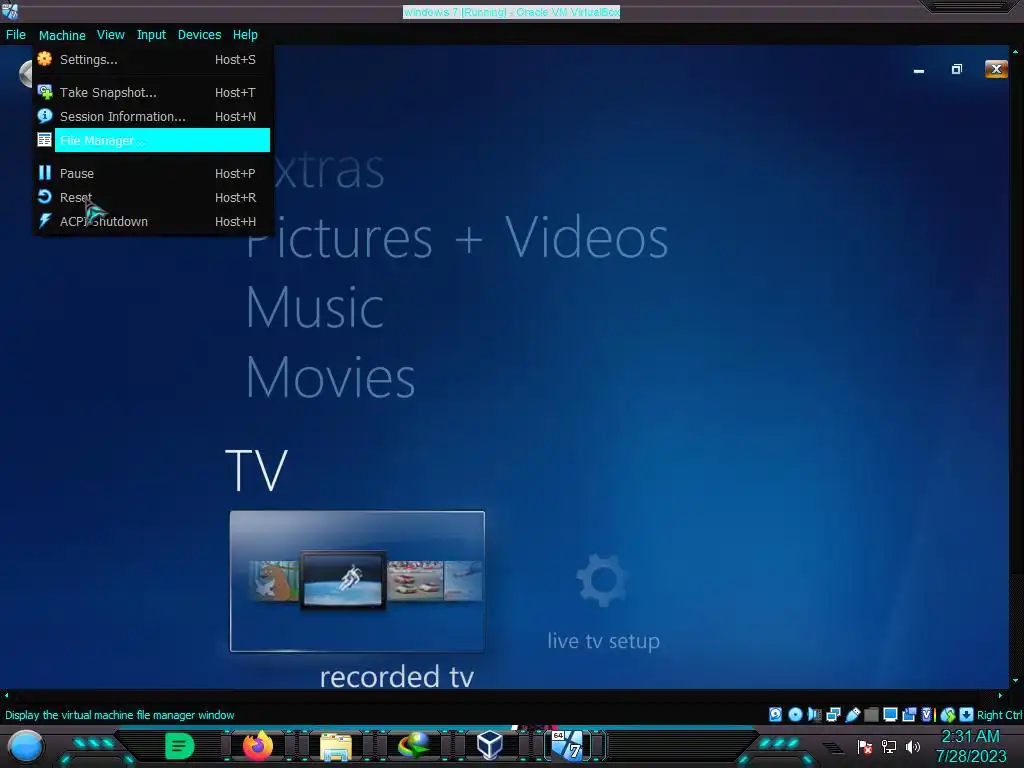Viewport: 1024px width, 768px height.
Task: Open Settings from the Machine menu
Action: coord(152,59)
